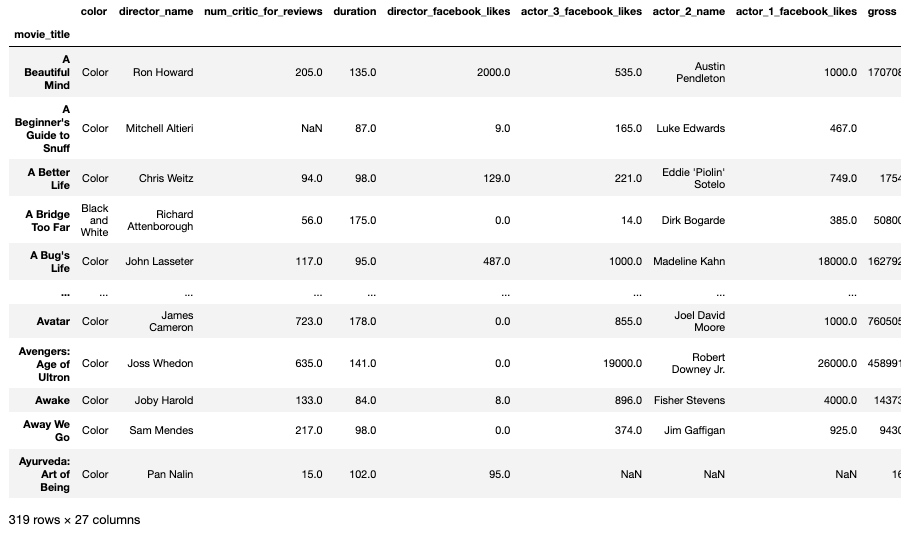Click the color column header
The width and height of the screenshot is (908, 534).
pos(94,12)
